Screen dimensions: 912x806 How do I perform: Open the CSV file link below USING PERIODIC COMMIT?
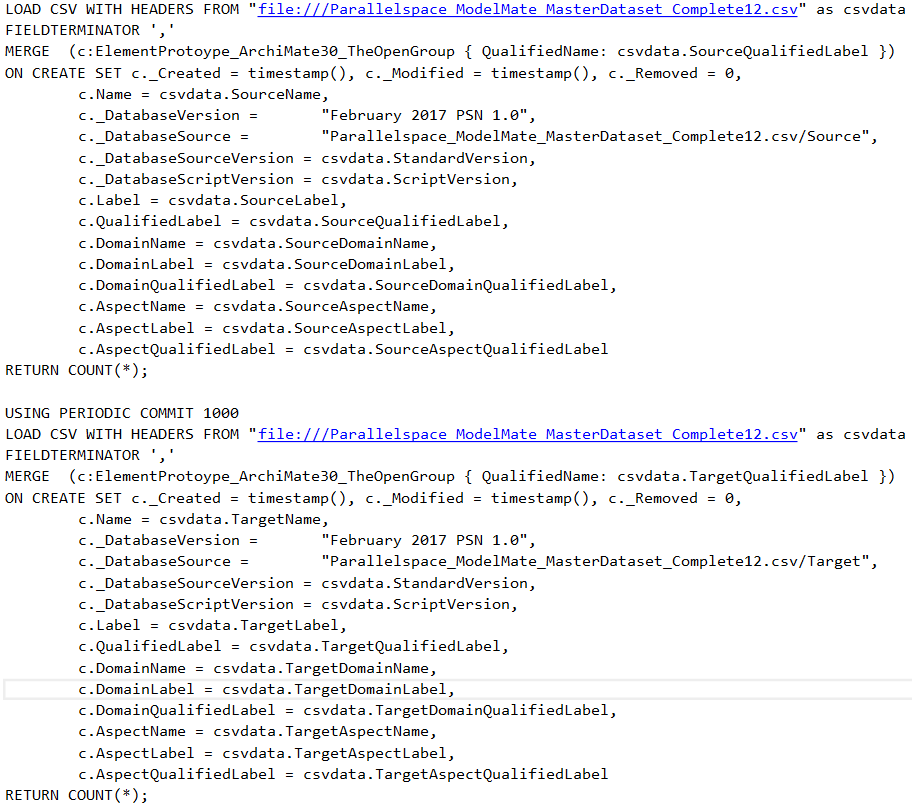528,434
